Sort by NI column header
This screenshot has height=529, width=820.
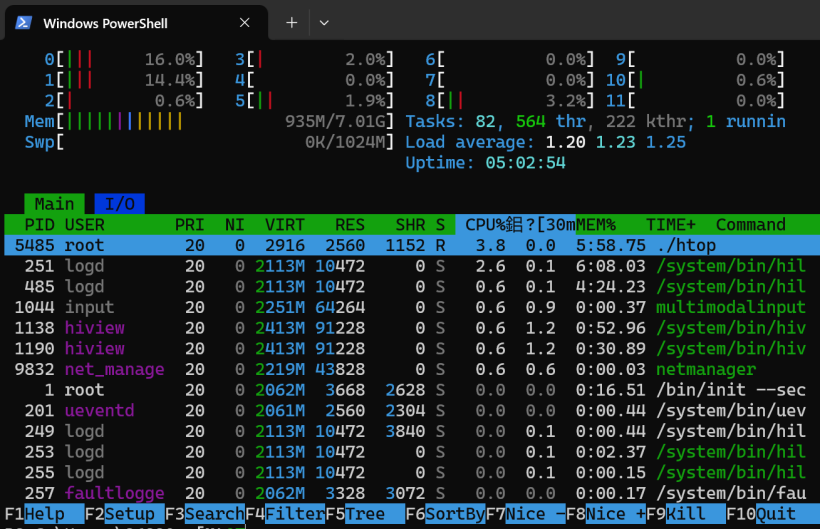(235, 225)
